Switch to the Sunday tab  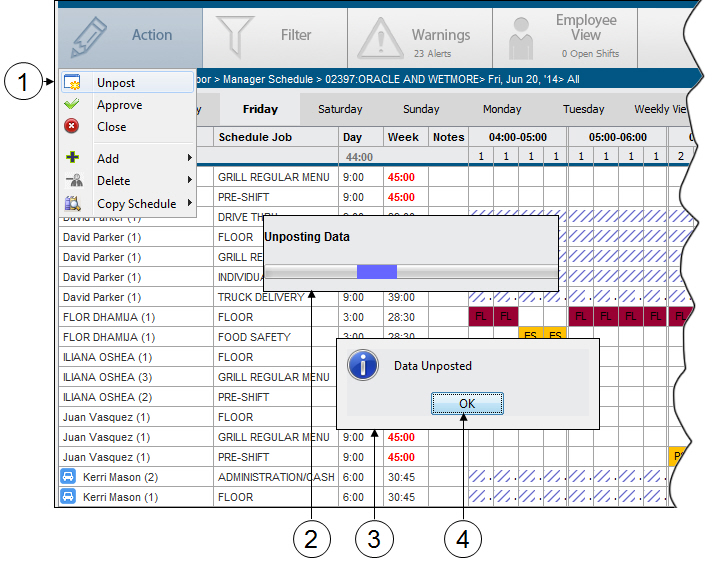[421, 109]
